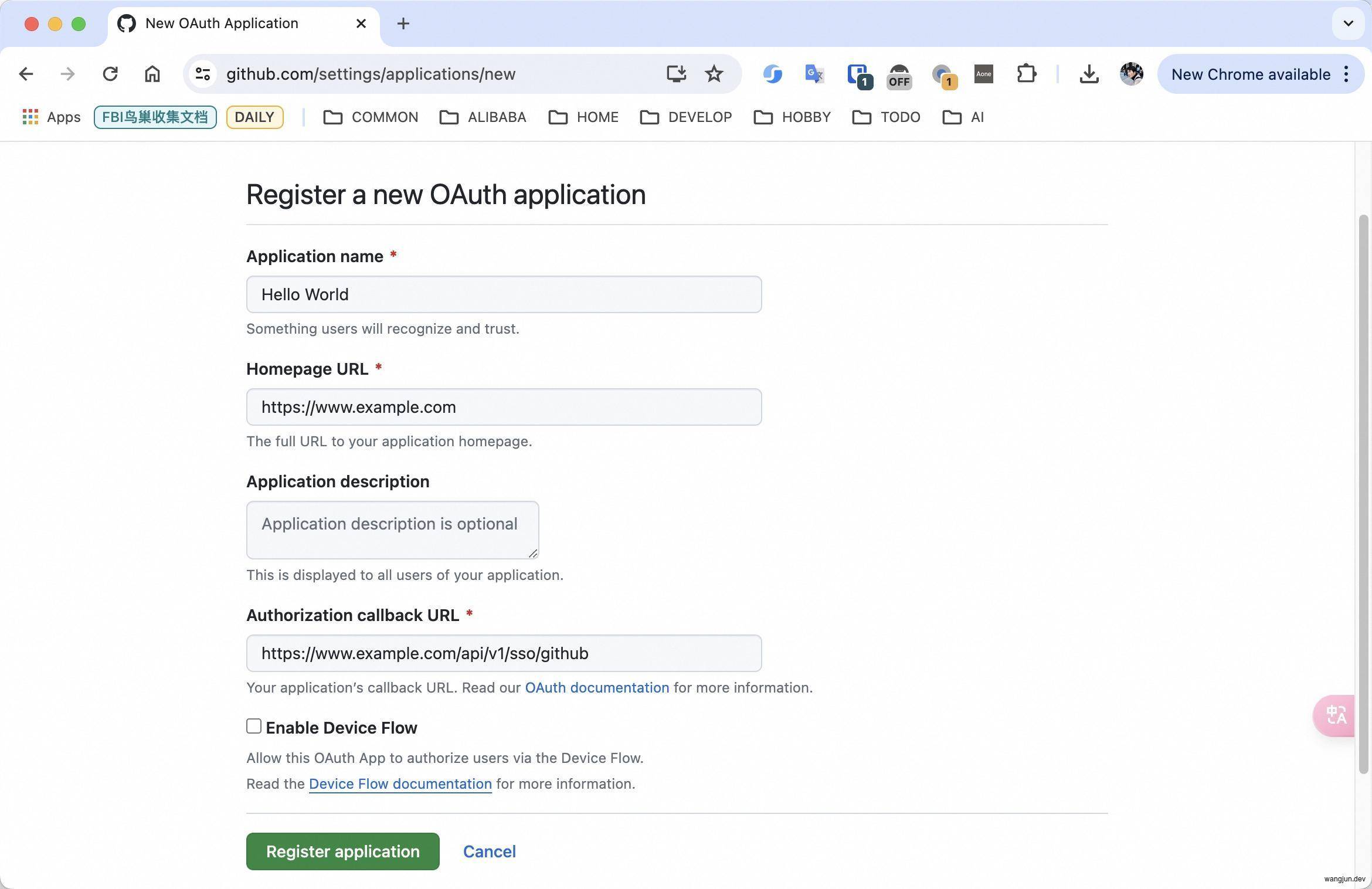This screenshot has width=1372, height=889.
Task: Open the Google Translate extension
Action: [x=814, y=74]
